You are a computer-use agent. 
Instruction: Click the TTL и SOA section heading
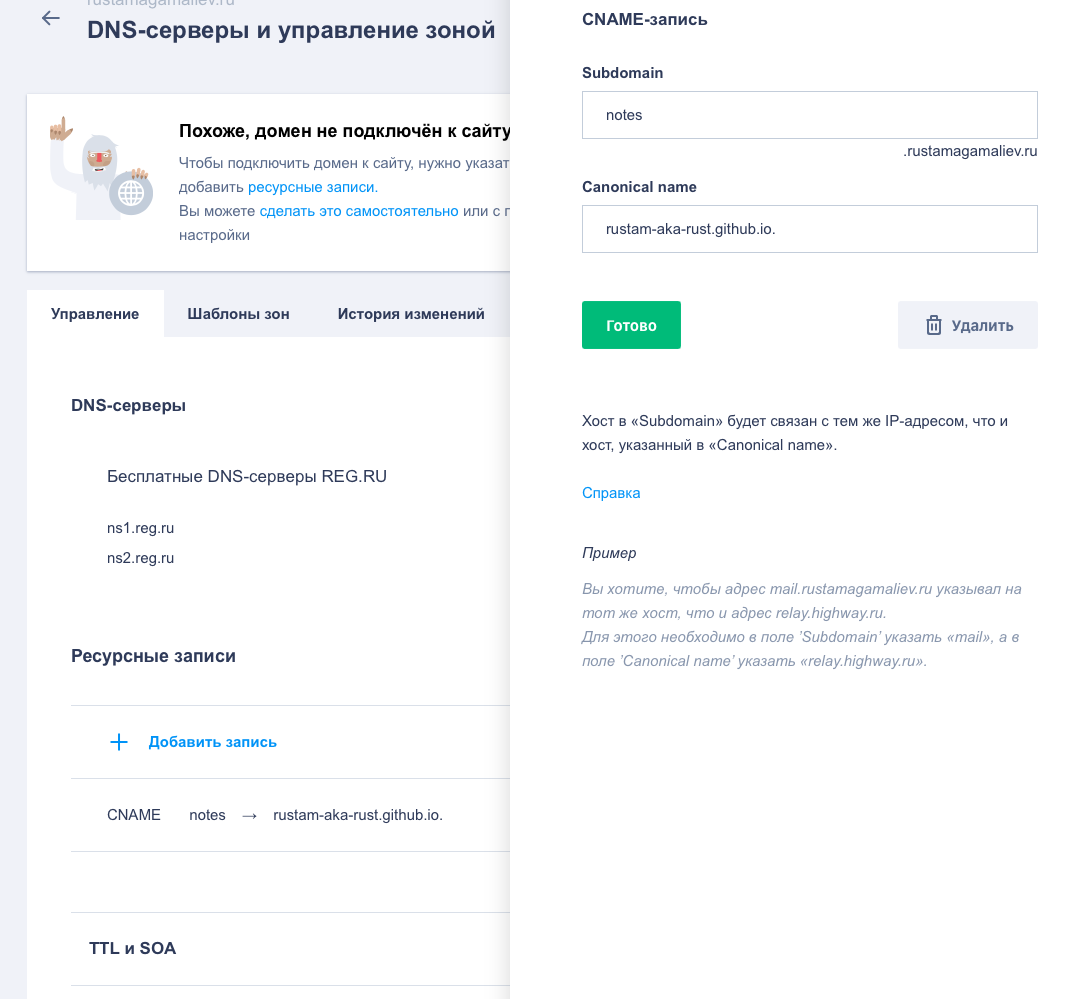[132, 948]
